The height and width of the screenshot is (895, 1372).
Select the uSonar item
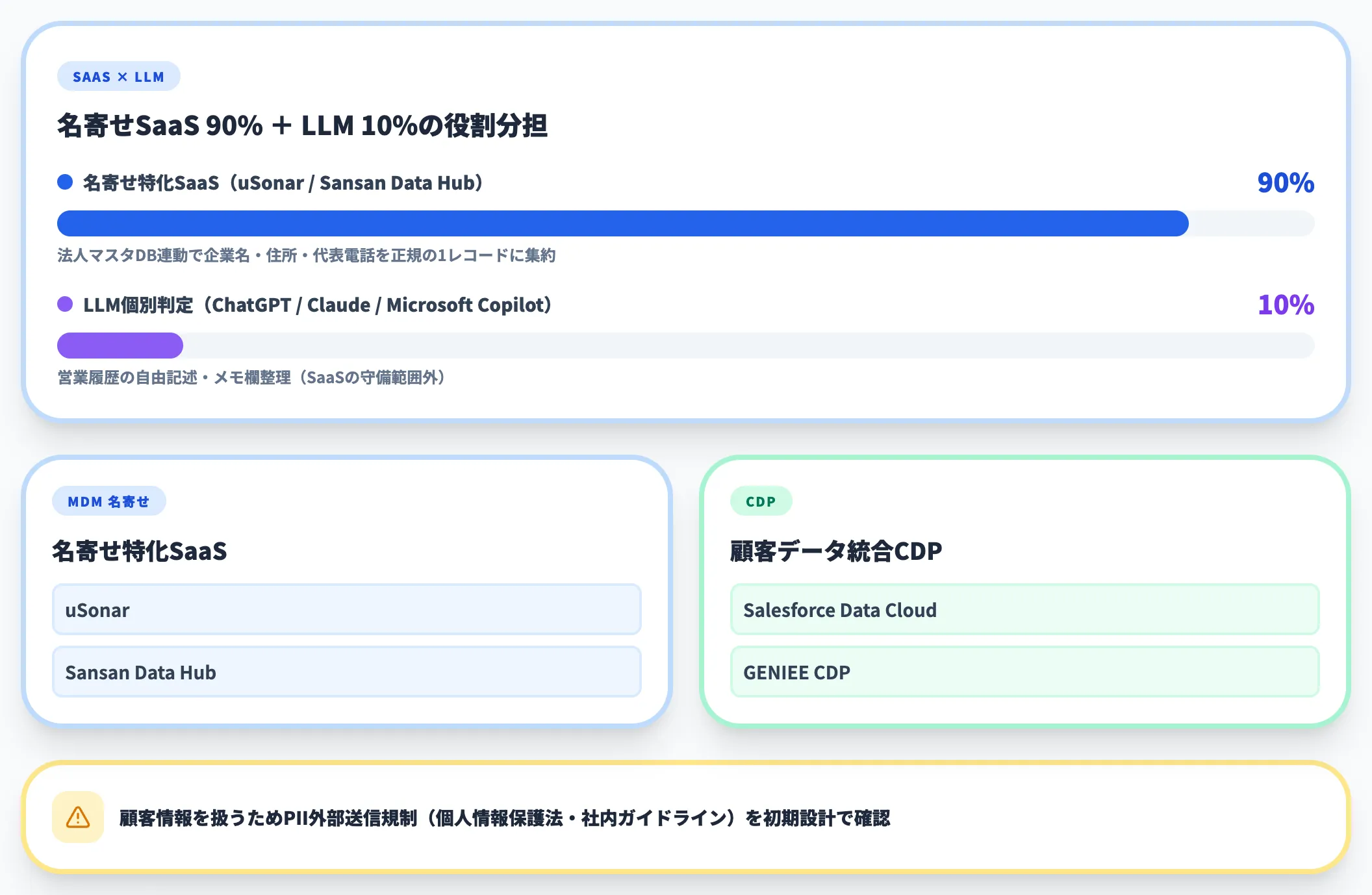346,609
